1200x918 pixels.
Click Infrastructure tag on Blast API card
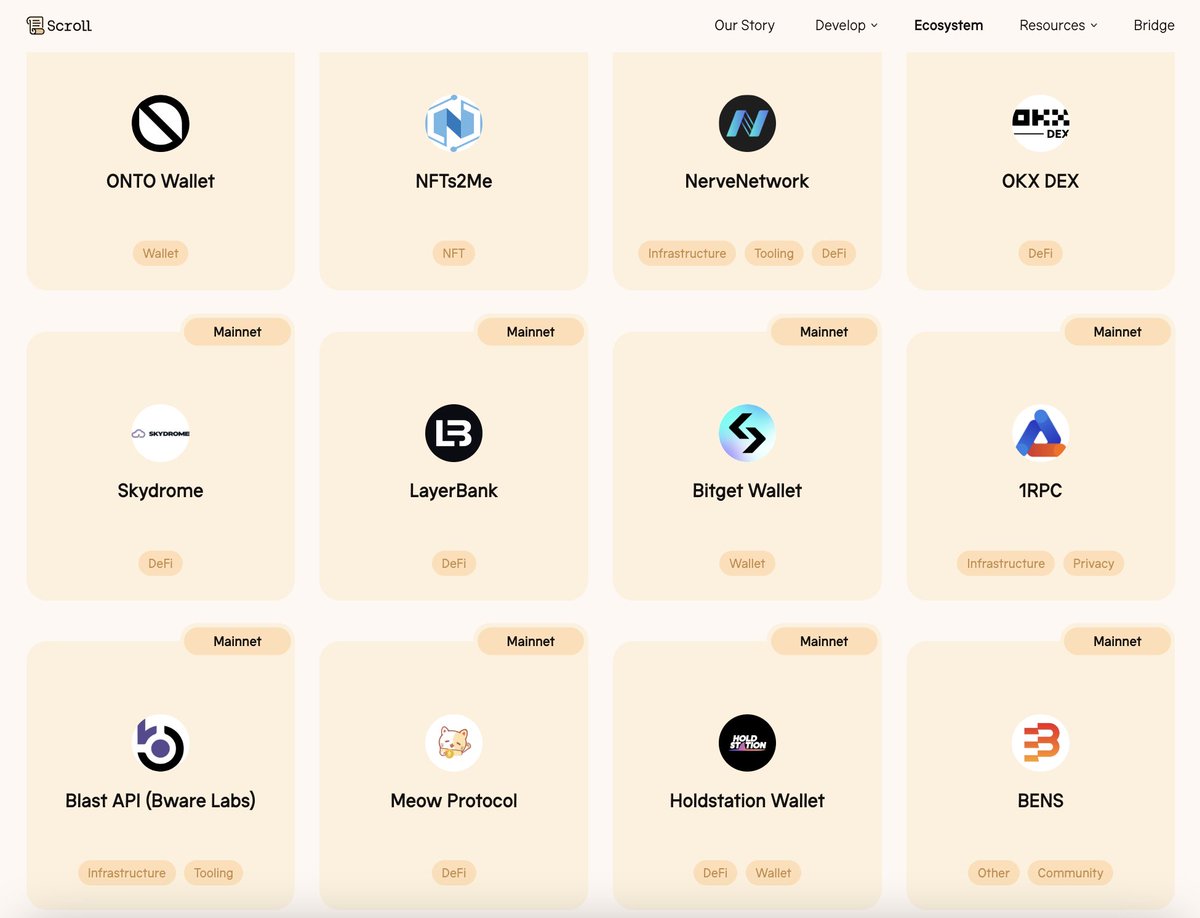[x=127, y=873]
